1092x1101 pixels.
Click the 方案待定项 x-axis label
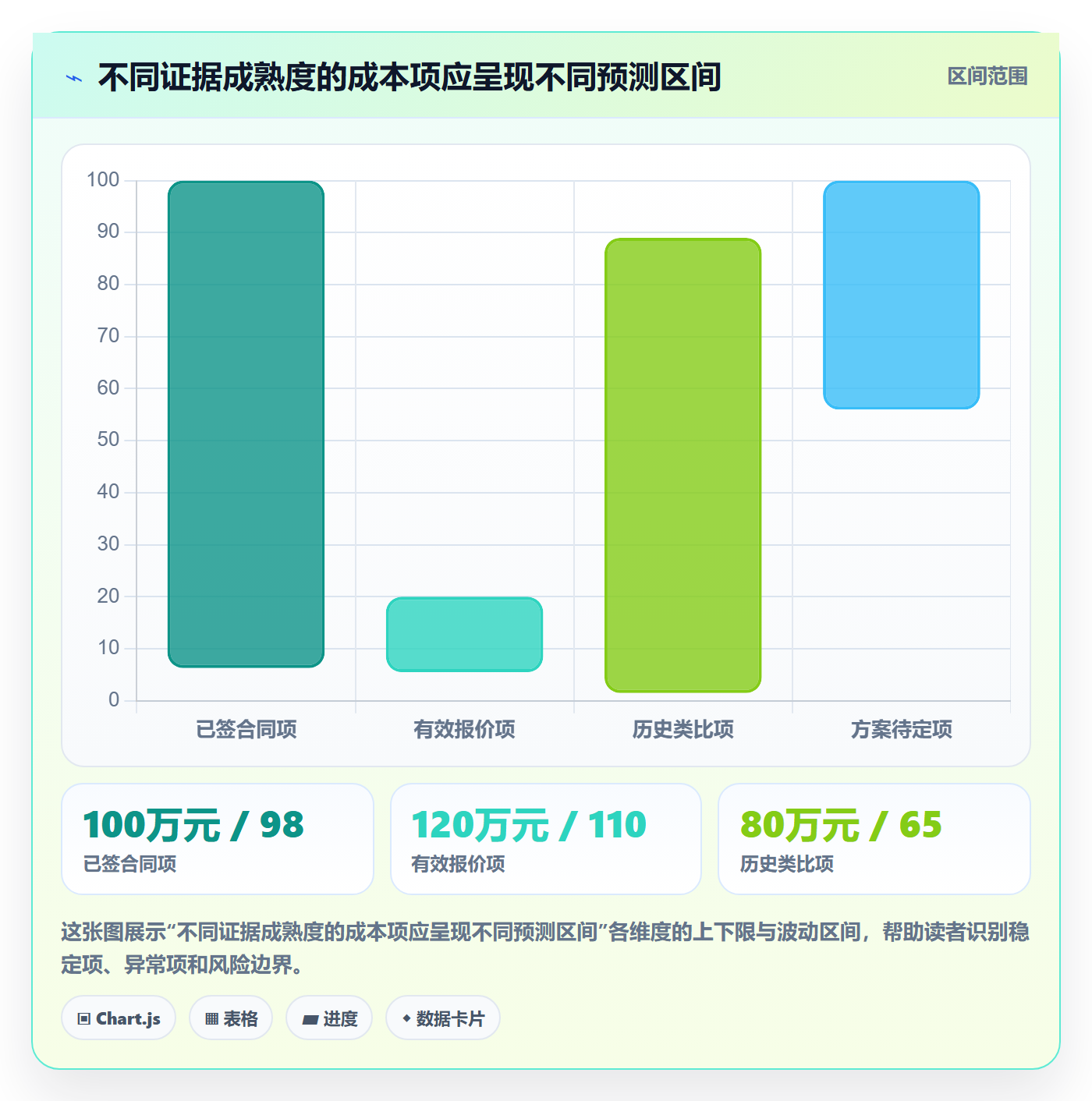tap(901, 730)
